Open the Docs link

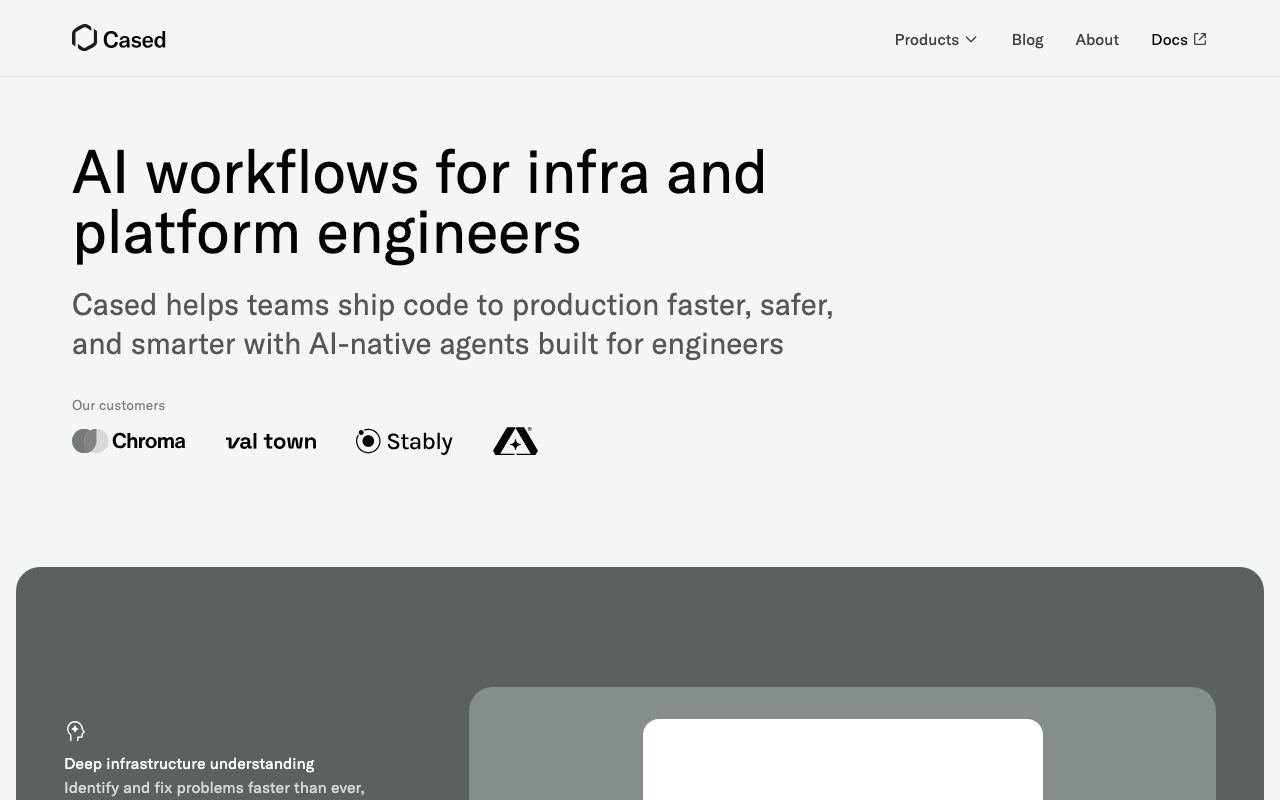click(1179, 40)
